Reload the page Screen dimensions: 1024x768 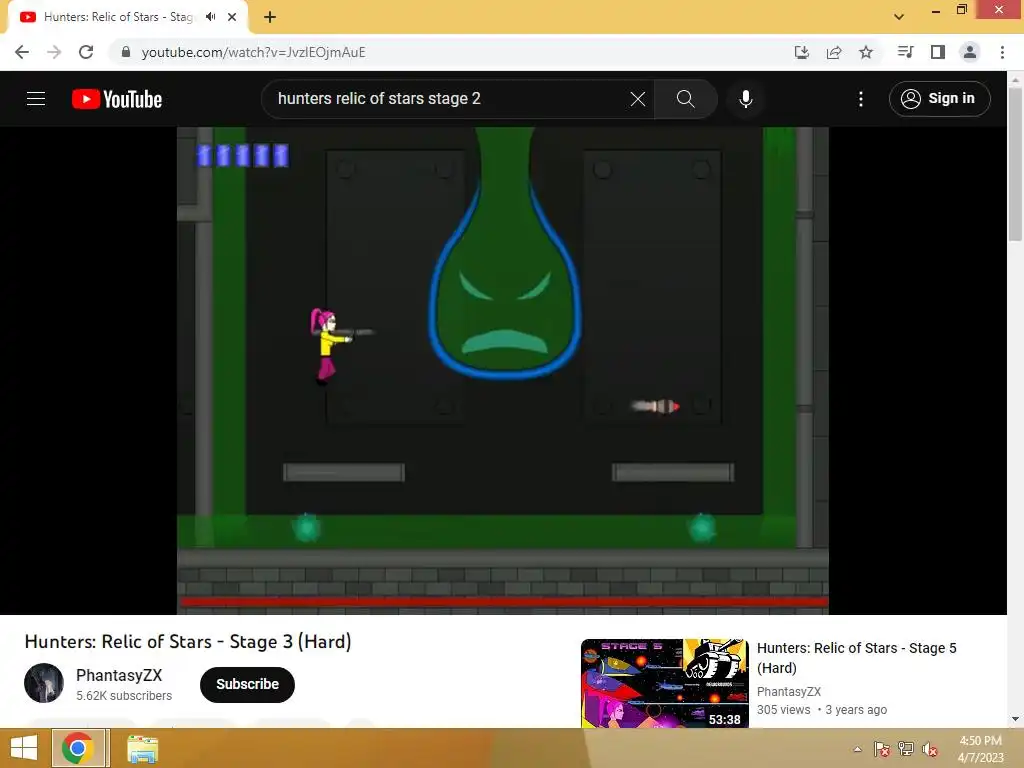click(86, 52)
